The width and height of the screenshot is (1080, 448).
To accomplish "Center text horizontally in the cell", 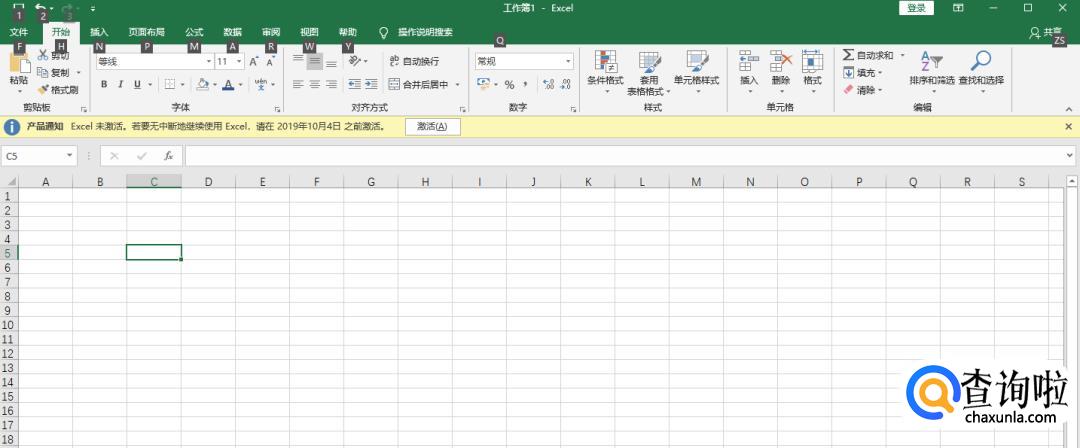I will point(314,84).
